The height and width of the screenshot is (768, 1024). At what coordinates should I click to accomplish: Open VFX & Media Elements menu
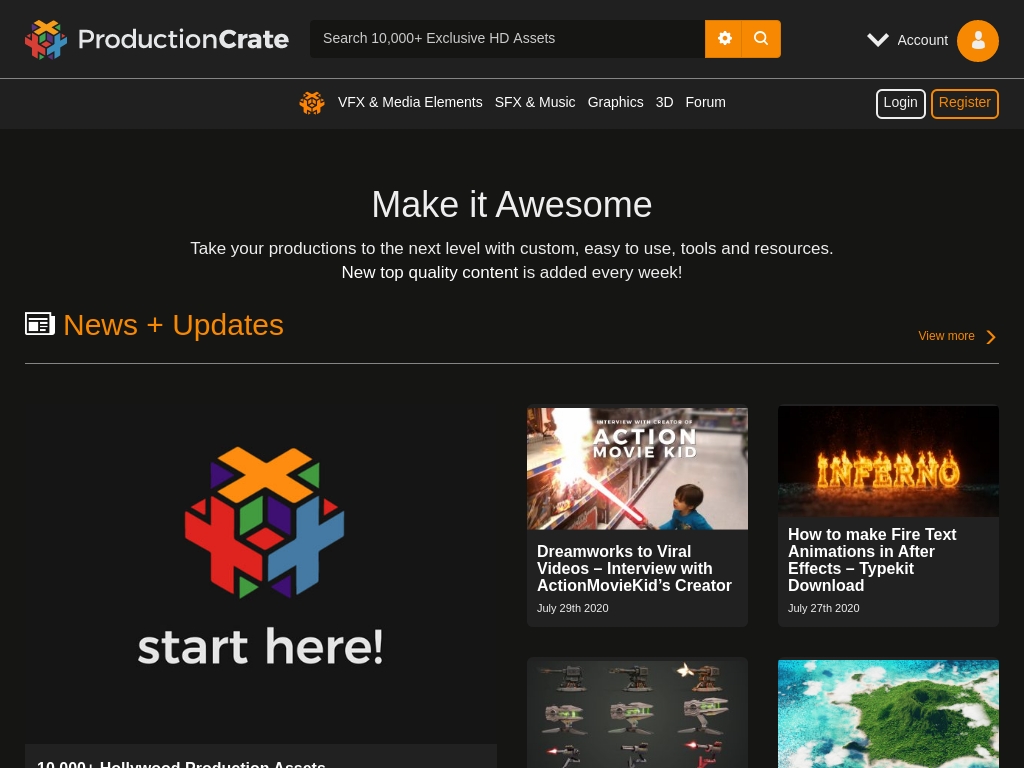point(410,103)
